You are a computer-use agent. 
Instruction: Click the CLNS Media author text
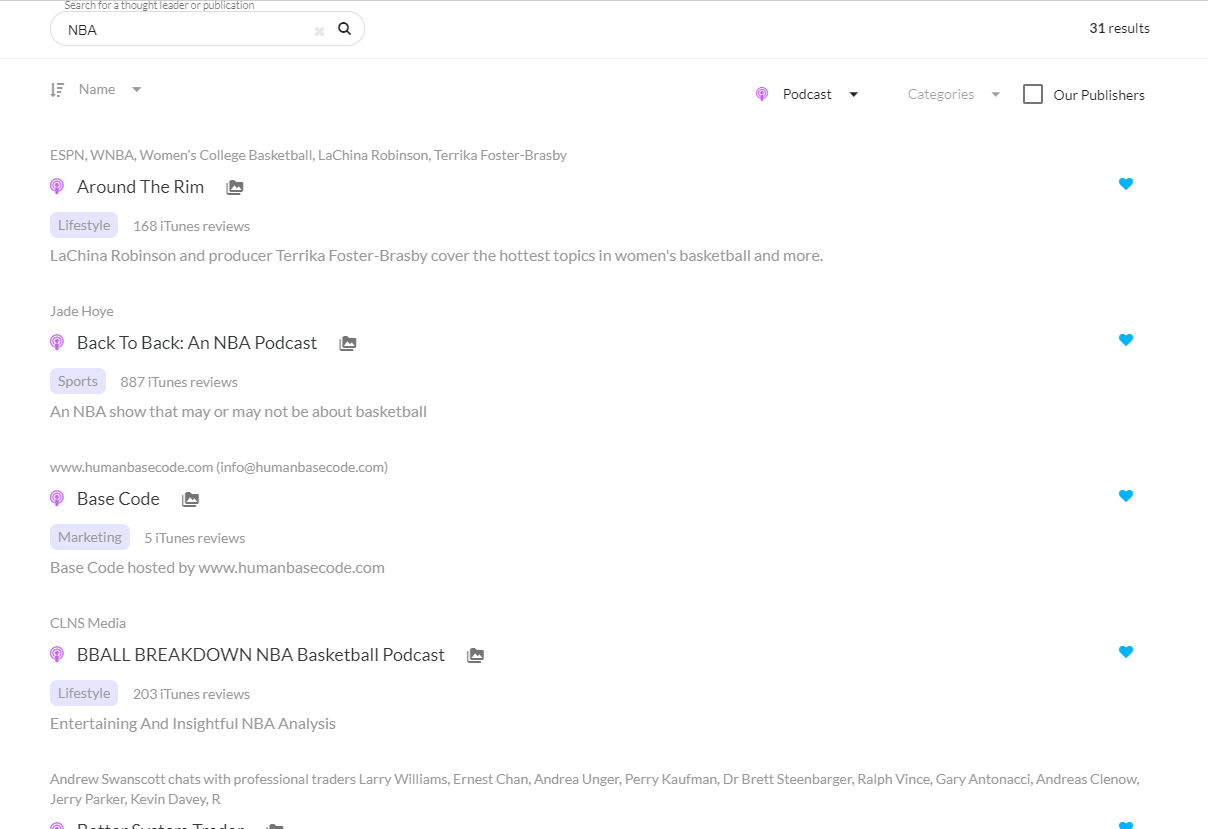point(88,623)
